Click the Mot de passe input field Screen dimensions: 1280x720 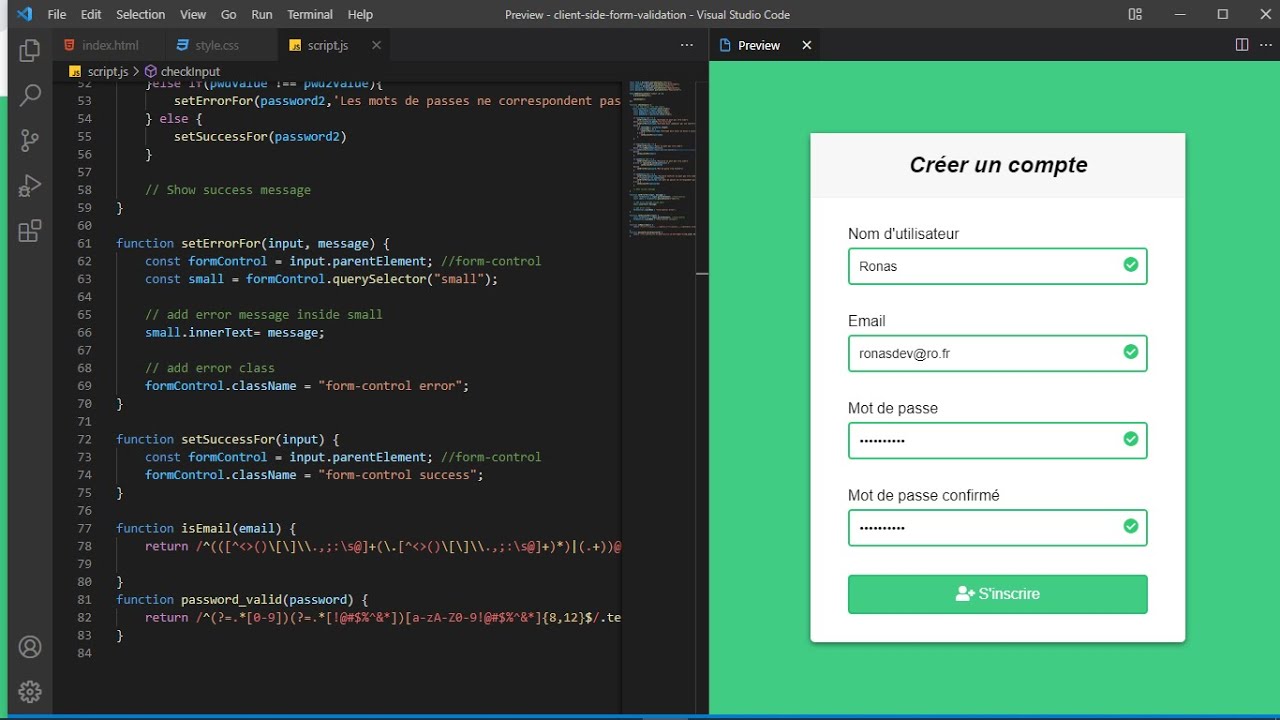coord(997,440)
